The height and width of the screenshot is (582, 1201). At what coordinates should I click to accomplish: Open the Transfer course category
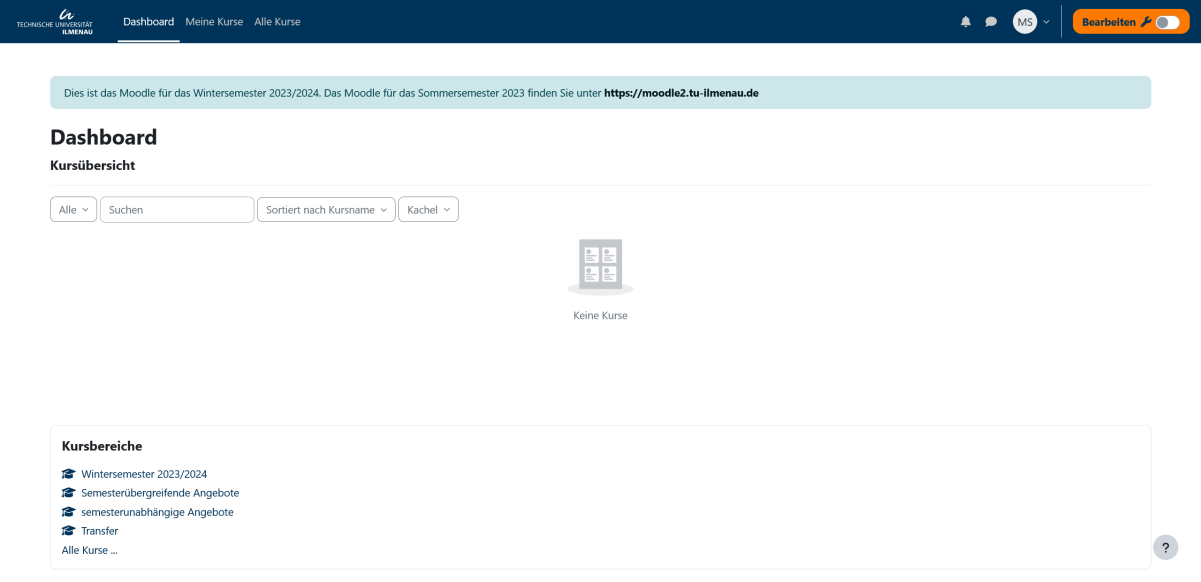point(99,531)
